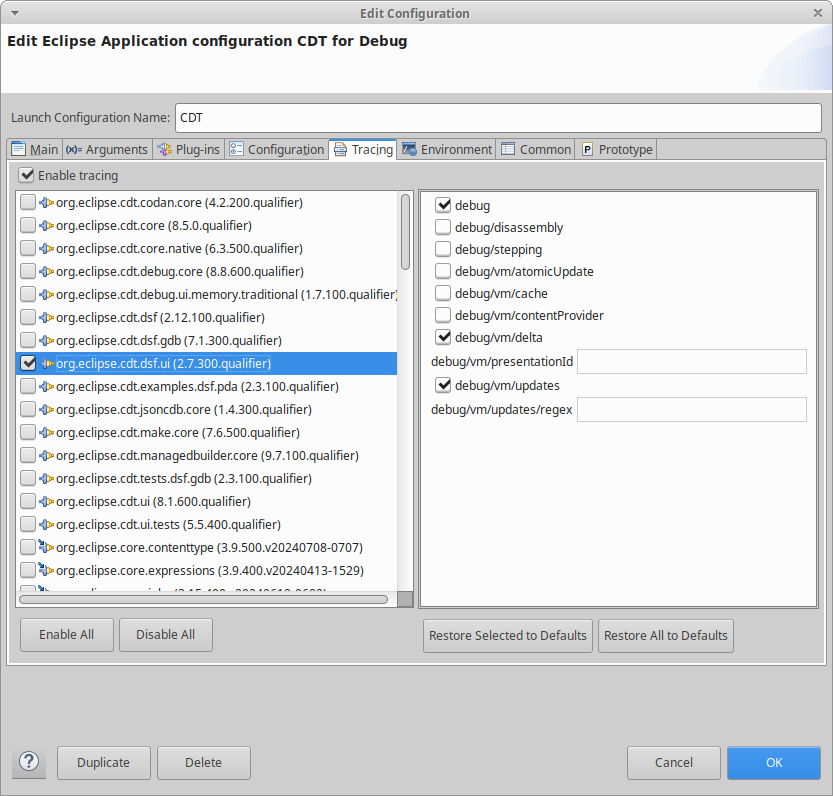Screen dimensions: 833x796
Task: Switch to the Environment tab
Action: (447, 149)
